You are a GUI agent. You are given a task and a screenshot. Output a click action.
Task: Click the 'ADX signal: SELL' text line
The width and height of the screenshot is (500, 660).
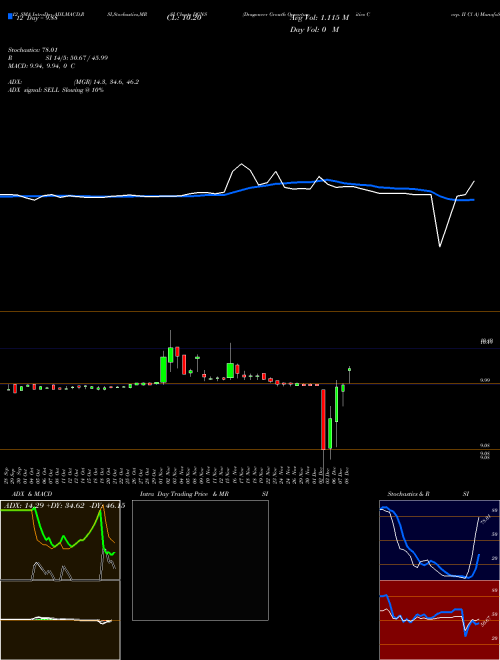(56, 90)
